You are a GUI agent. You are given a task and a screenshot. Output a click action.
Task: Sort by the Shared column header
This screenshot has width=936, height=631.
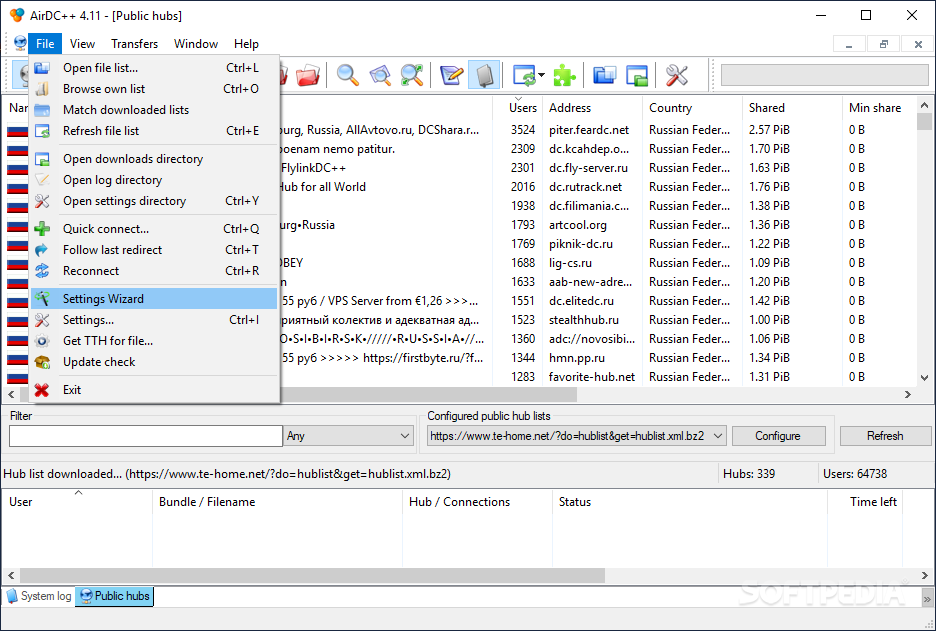(x=792, y=108)
